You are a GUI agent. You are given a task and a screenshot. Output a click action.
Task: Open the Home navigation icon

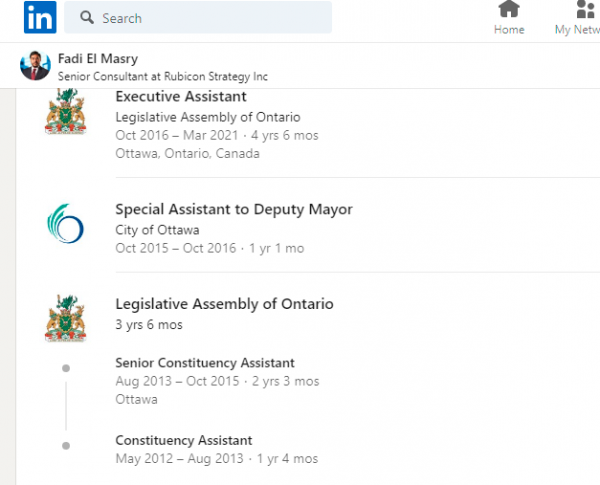coord(509,9)
